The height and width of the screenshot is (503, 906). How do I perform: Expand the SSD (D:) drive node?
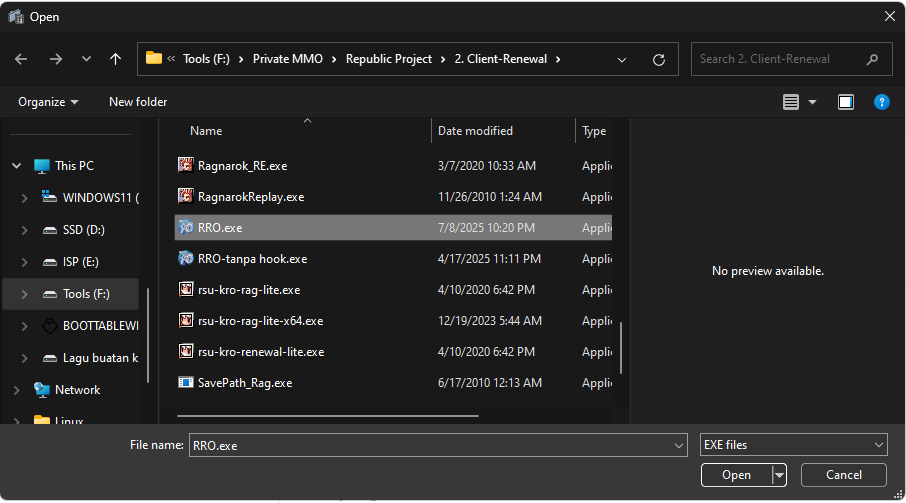point(24,230)
